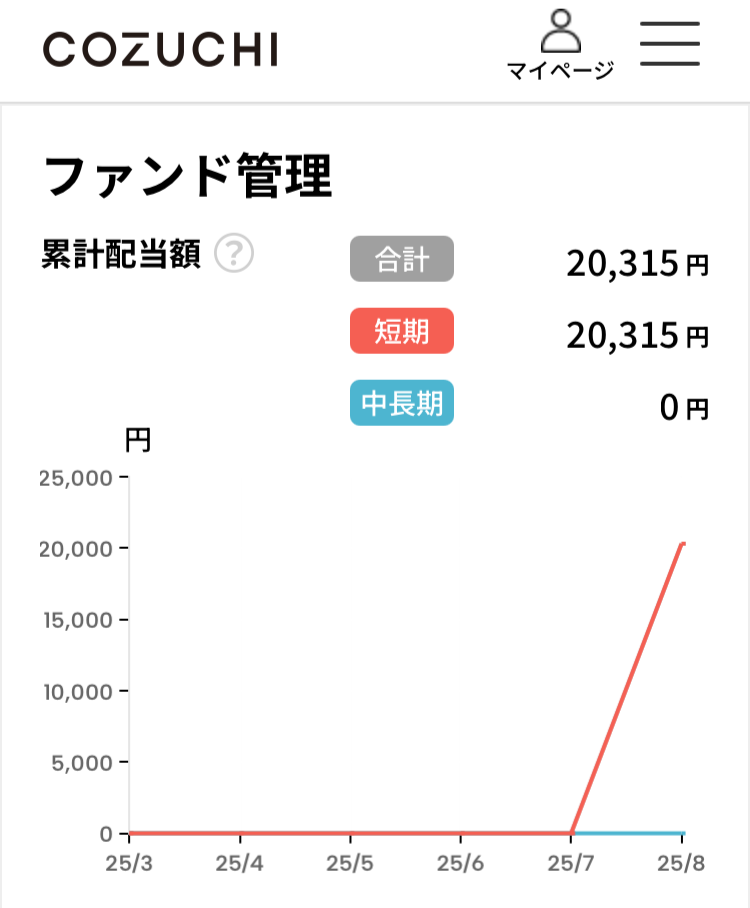Click the 25/8 marker on chart axis
The image size is (750, 908).
point(681,863)
